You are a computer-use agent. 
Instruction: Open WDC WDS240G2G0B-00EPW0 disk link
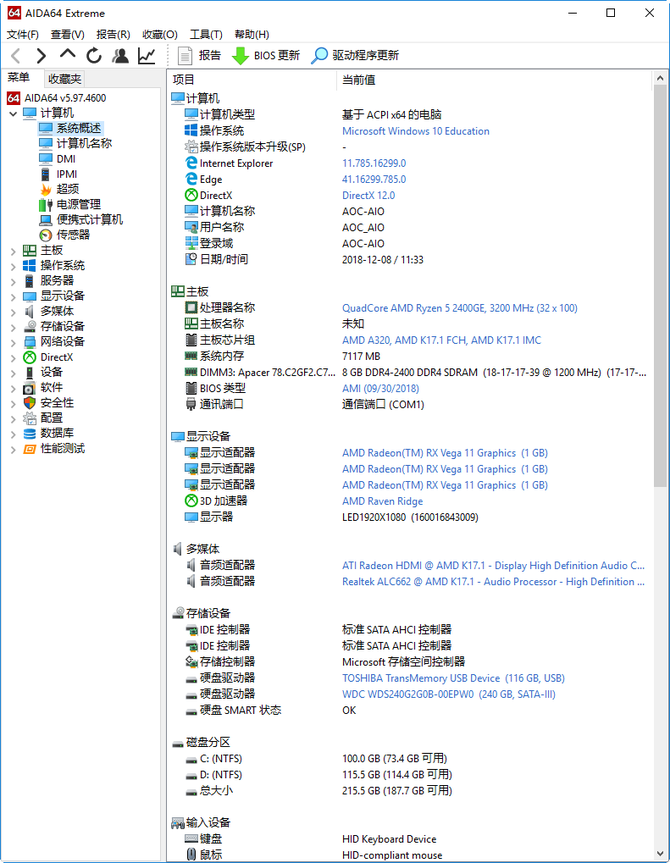tap(449, 694)
